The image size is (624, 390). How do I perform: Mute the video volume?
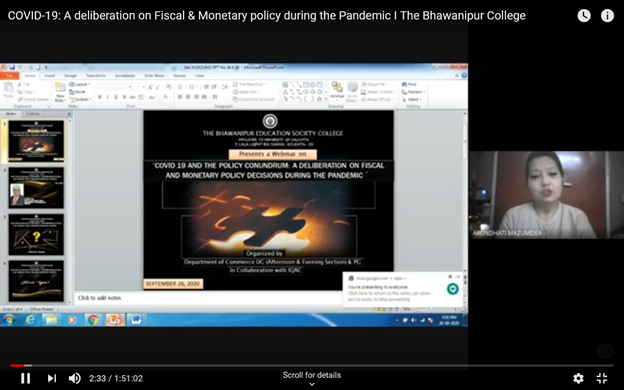point(74,378)
